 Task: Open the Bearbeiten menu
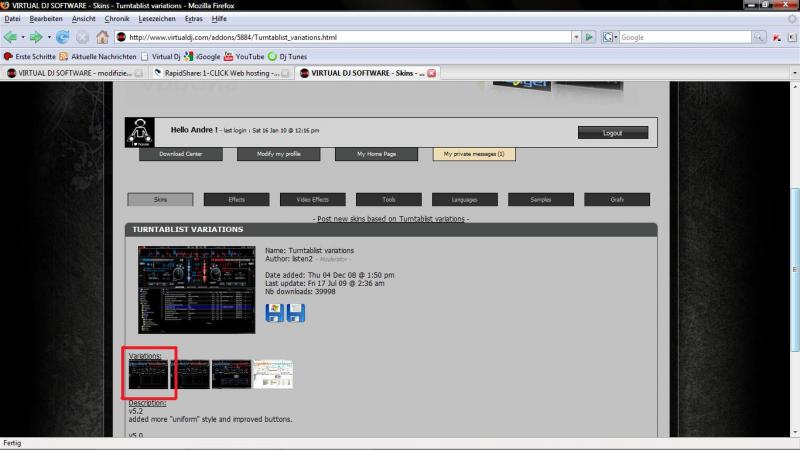pyautogui.click(x=46, y=19)
